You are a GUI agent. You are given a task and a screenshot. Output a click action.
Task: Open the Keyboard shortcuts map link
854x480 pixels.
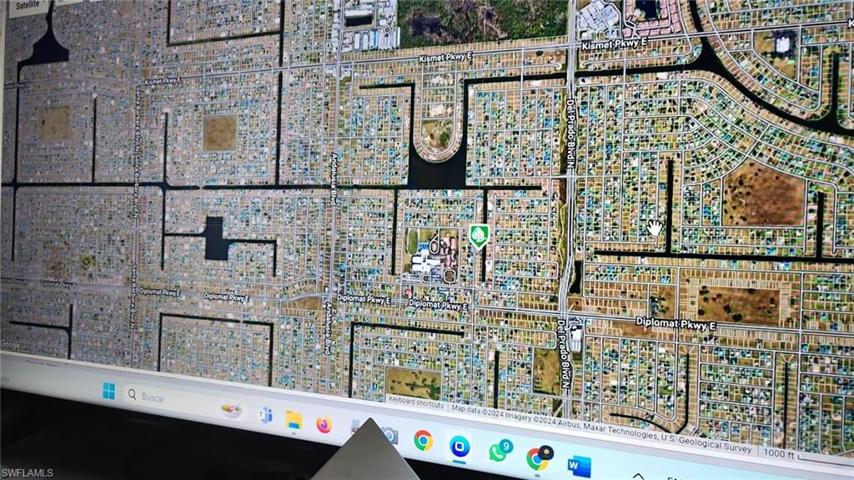[x=416, y=403]
